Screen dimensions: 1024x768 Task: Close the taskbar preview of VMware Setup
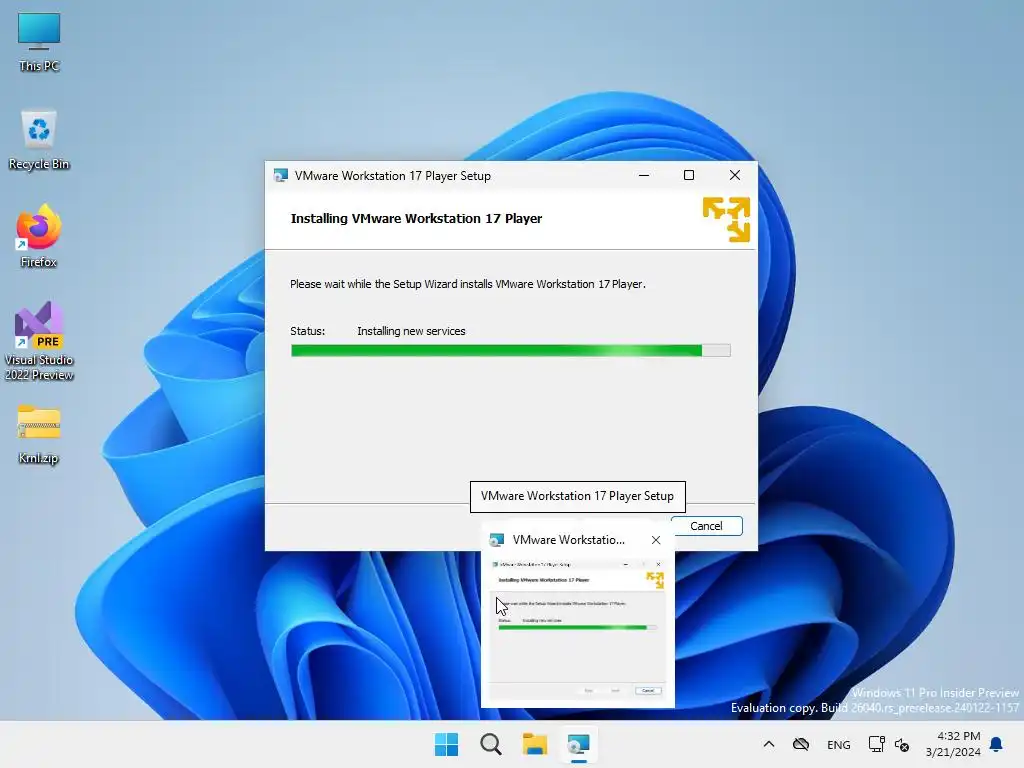[656, 540]
